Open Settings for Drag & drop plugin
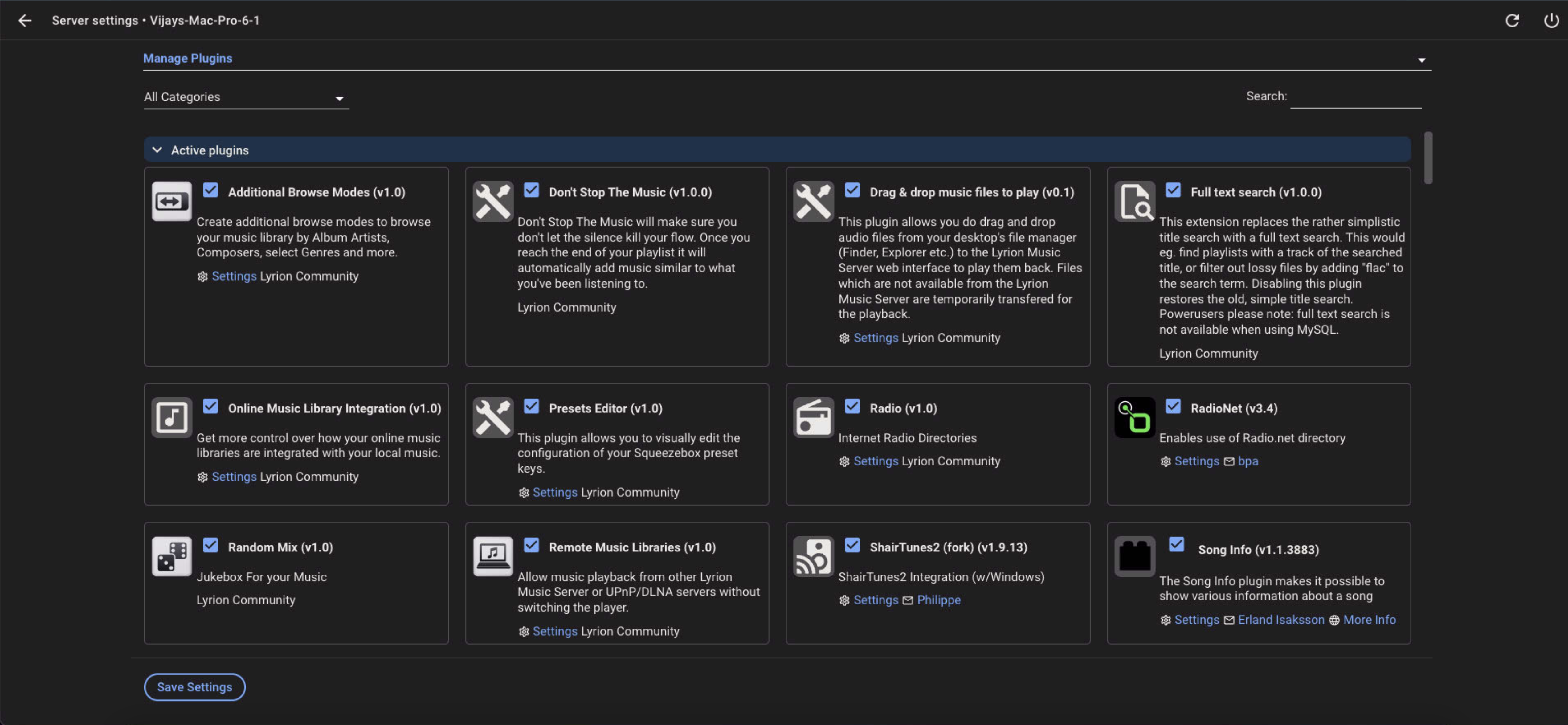1568x725 pixels. click(x=876, y=338)
